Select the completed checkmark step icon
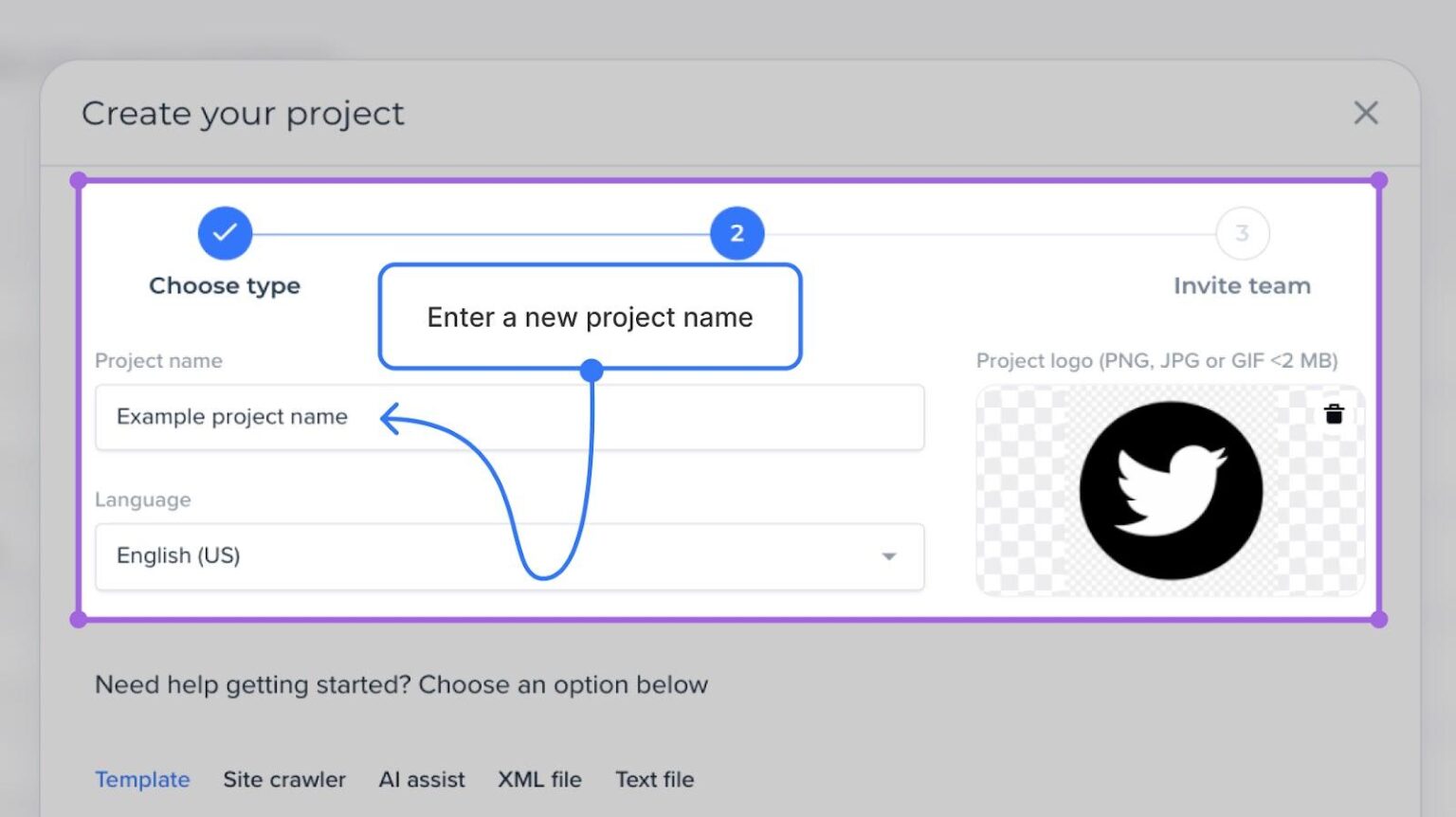 pyautogui.click(x=225, y=232)
